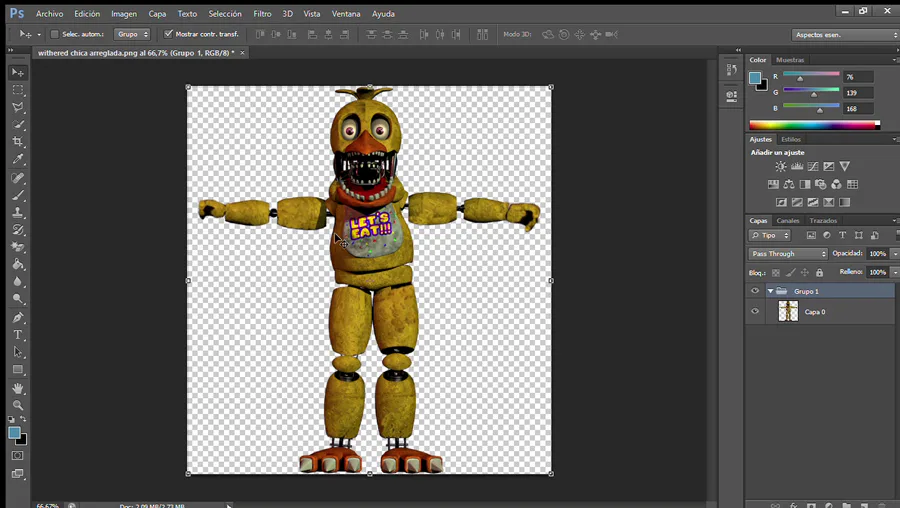This screenshot has height=508, width=900.
Task: Pick the Hand tool
Action: pos(18,388)
